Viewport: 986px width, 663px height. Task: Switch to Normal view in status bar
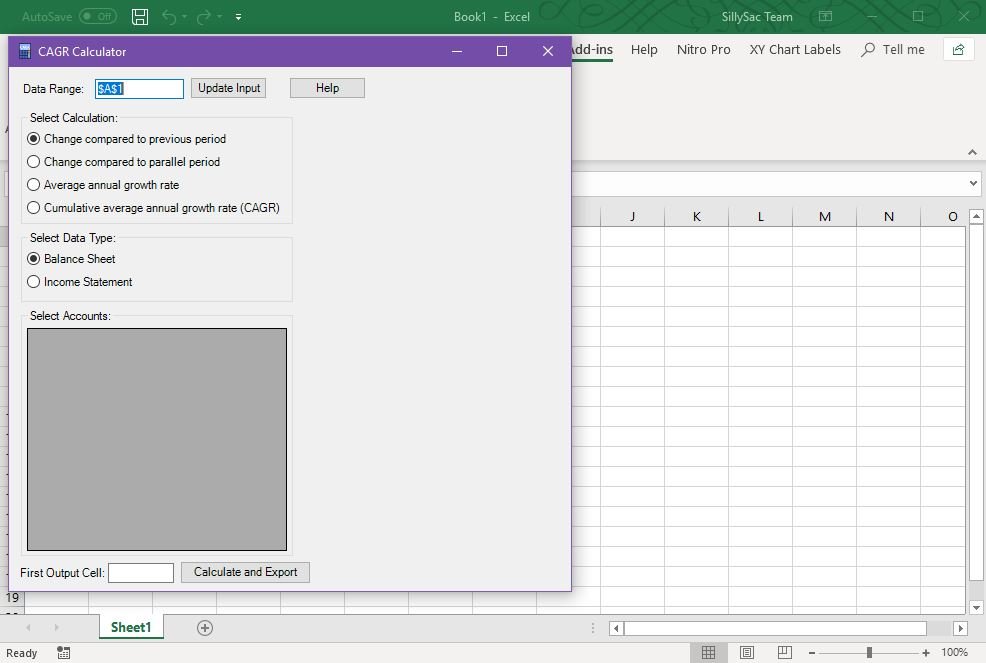708,652
